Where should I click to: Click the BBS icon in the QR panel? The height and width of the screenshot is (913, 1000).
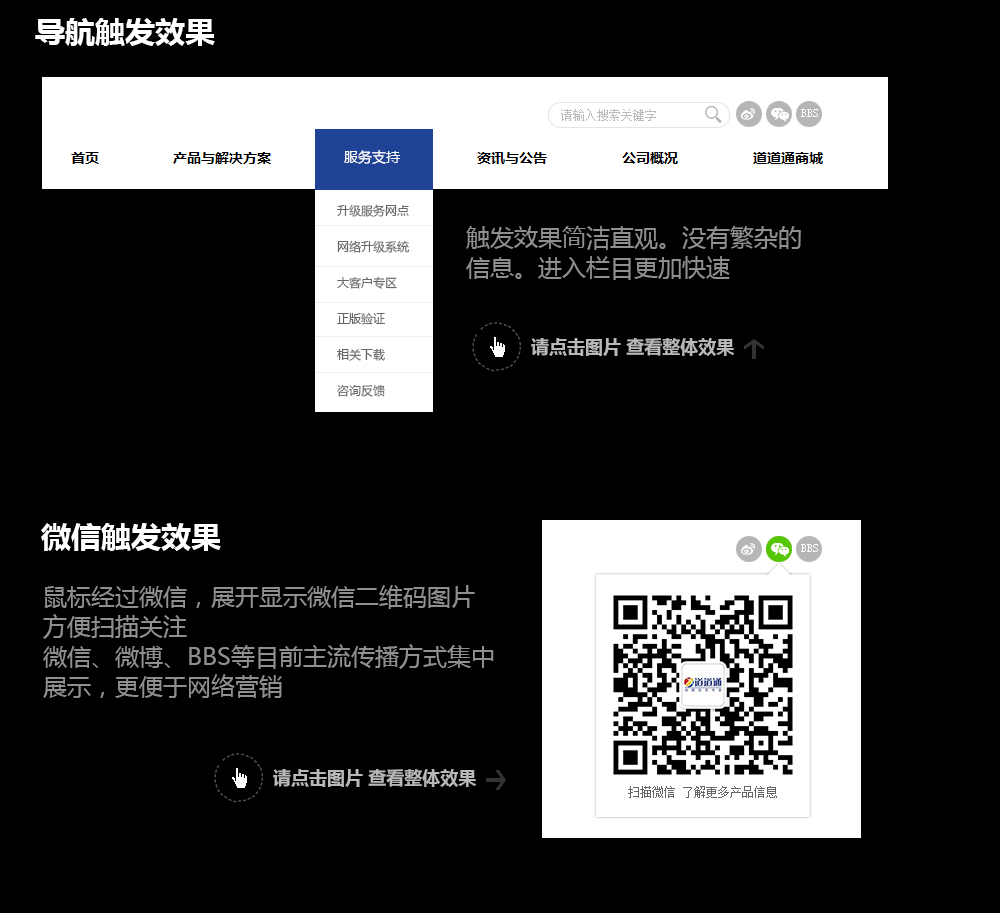point(809,549)
